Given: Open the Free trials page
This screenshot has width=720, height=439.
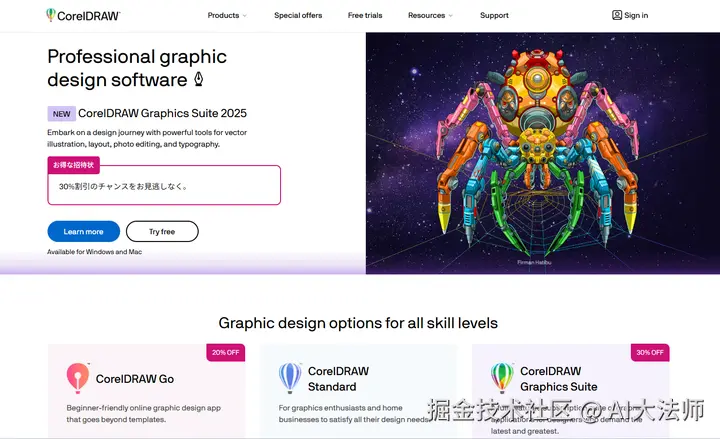Looking at the screenshot, I should [365, 15].
